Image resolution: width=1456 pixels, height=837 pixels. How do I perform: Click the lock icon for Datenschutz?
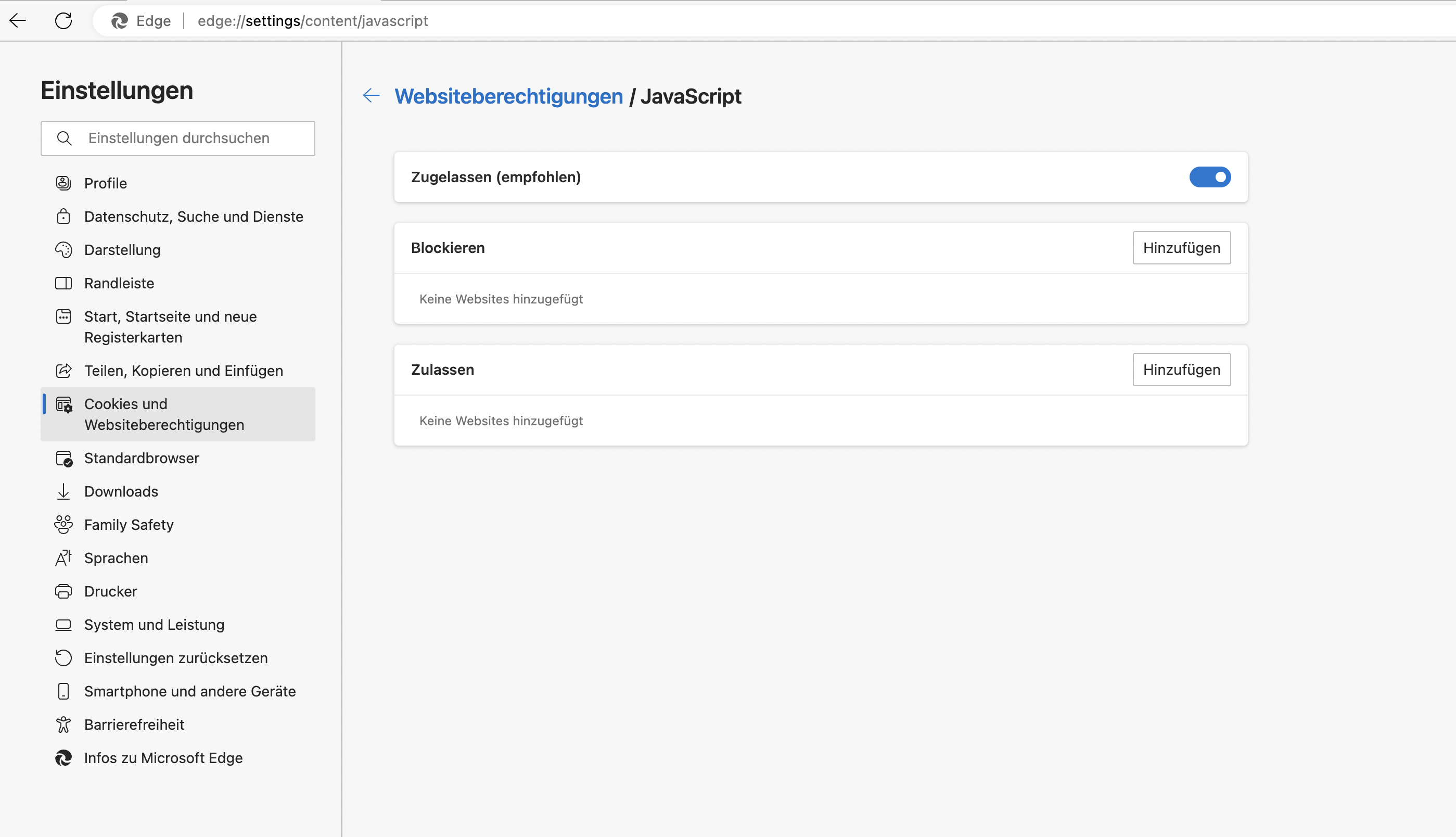[x=63, y=216]
